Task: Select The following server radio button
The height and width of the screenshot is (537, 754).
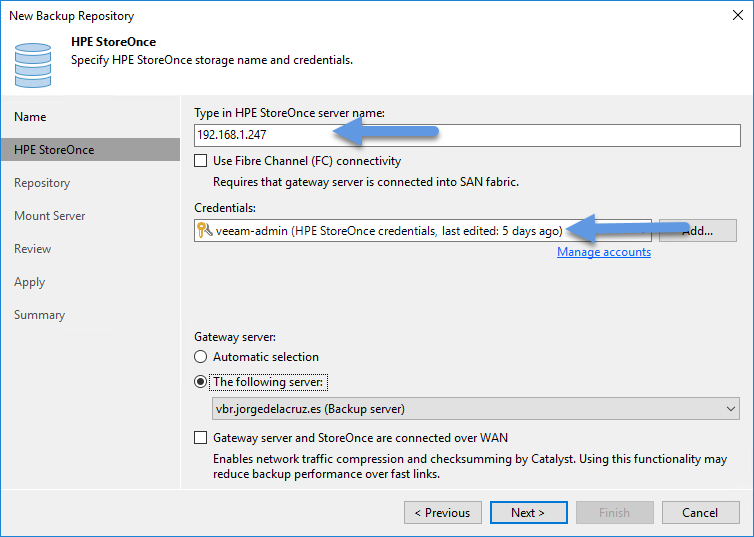Action: tap(201, 382)
